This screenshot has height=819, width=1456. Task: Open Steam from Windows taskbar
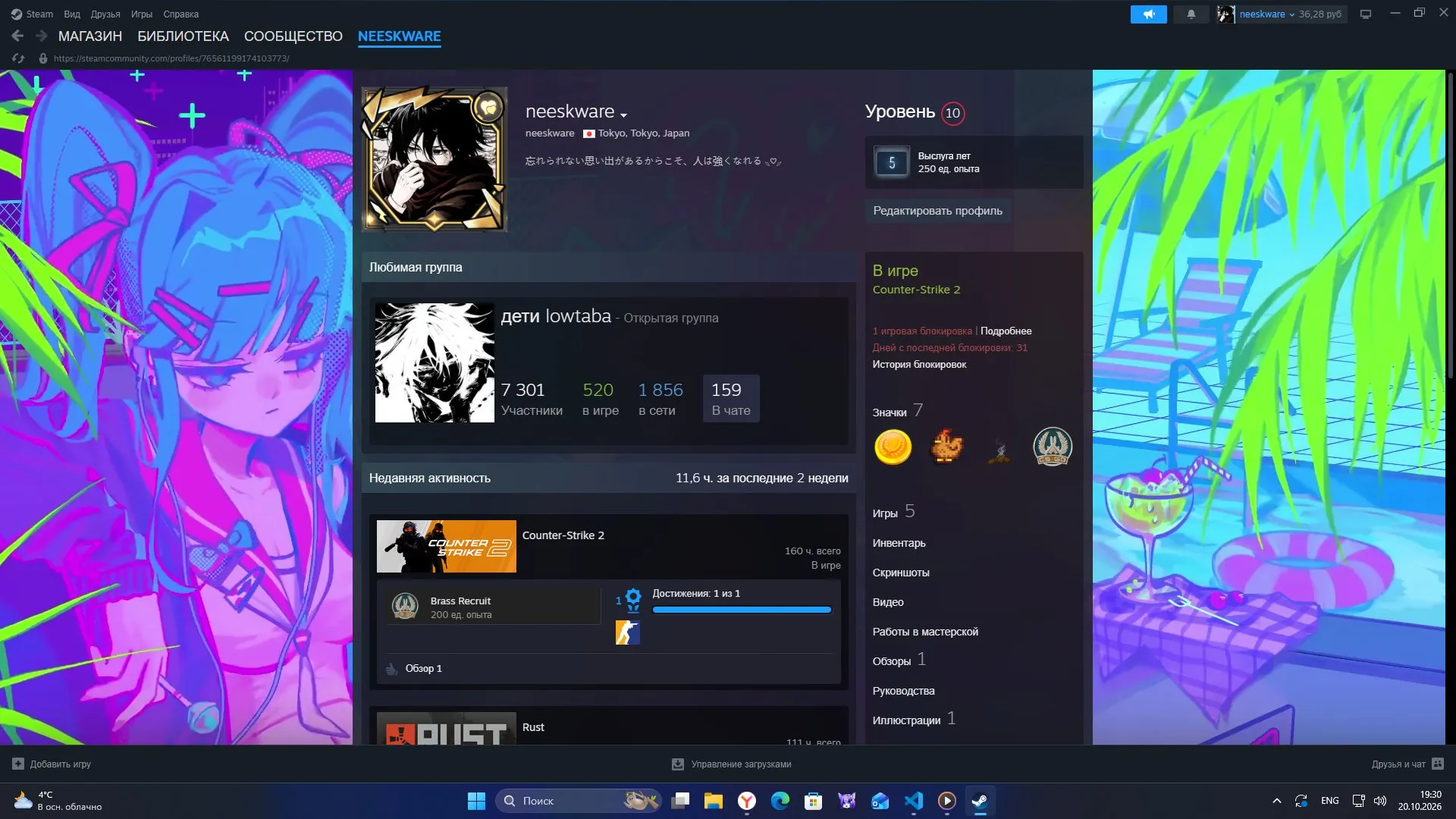980,801
